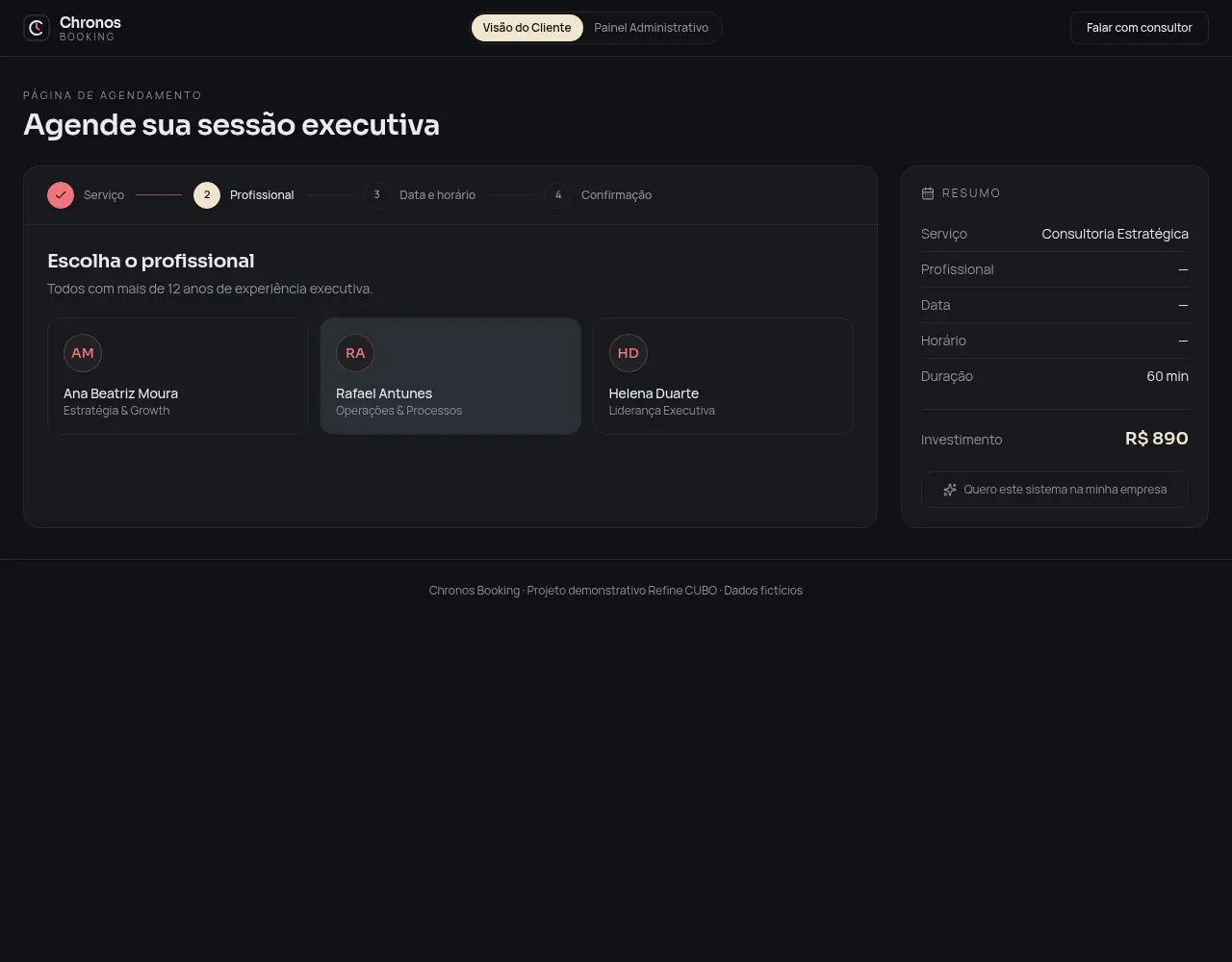
Task: Jump to step 4 Confirmação
Action: (x=599, y=195)
